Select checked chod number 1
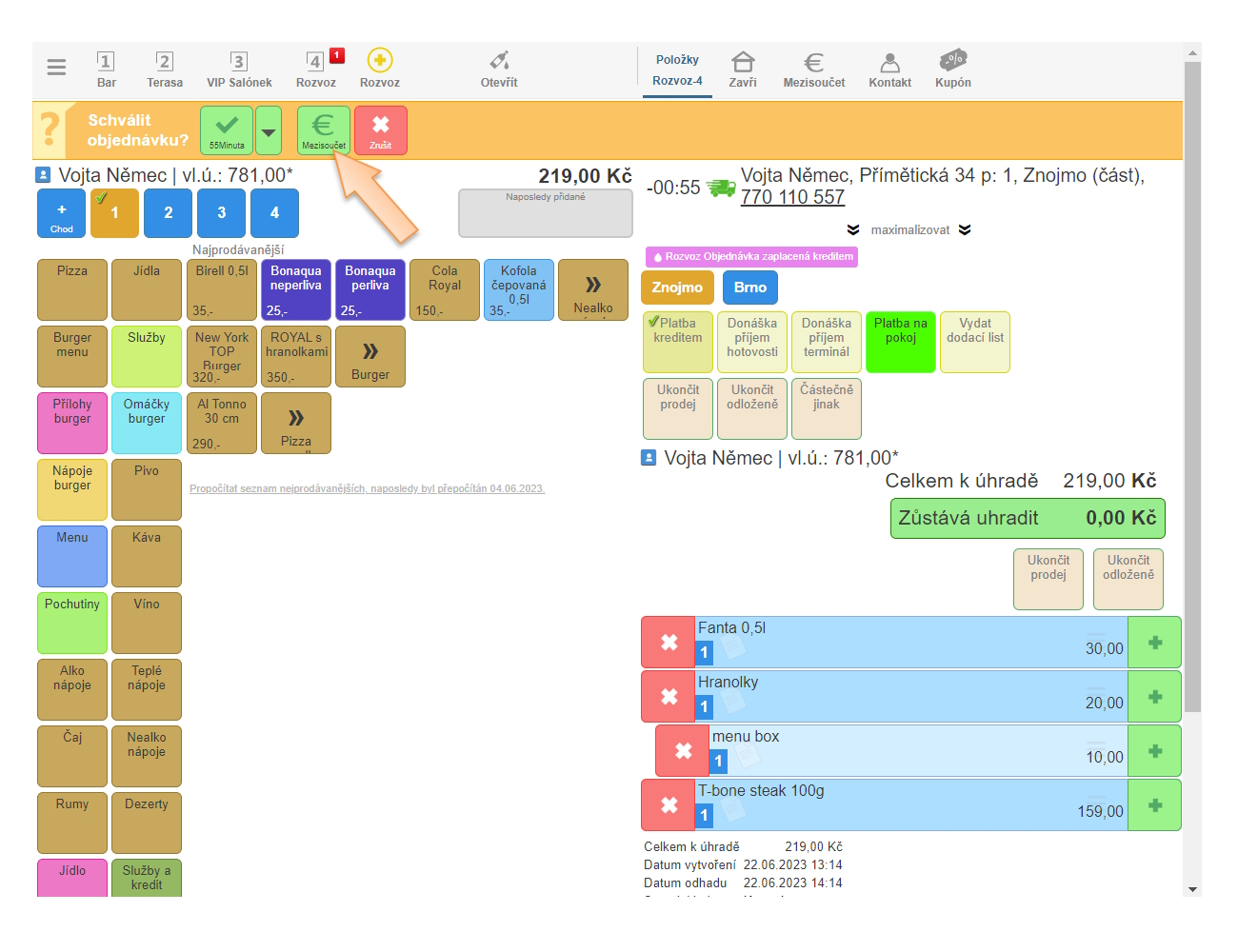Screen dimensions: 1238x952 (x=114, y=213)
